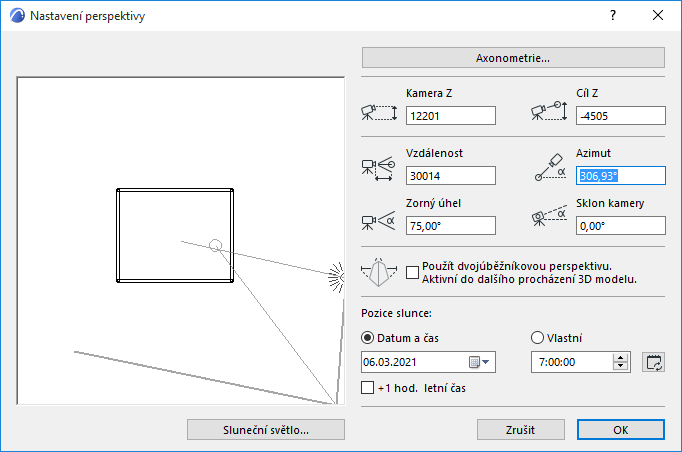Click the two-point perspective icon
Image resolution: width=682 pixels, height=452 pixels.
point(381,273)
